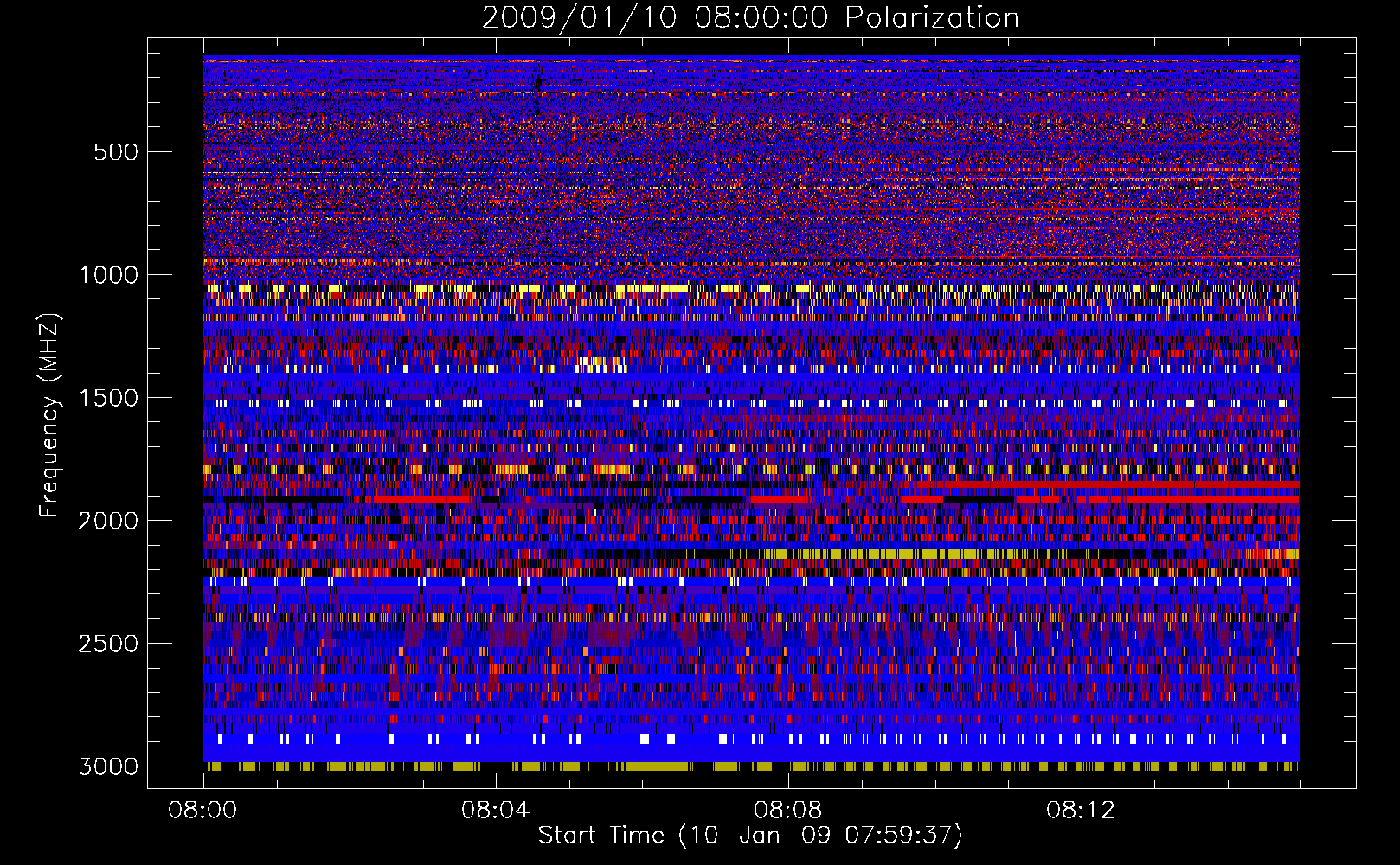Click the 08:12 time tick label
This screenshot has height=865, width=1400.
(x=1080, y=811)
